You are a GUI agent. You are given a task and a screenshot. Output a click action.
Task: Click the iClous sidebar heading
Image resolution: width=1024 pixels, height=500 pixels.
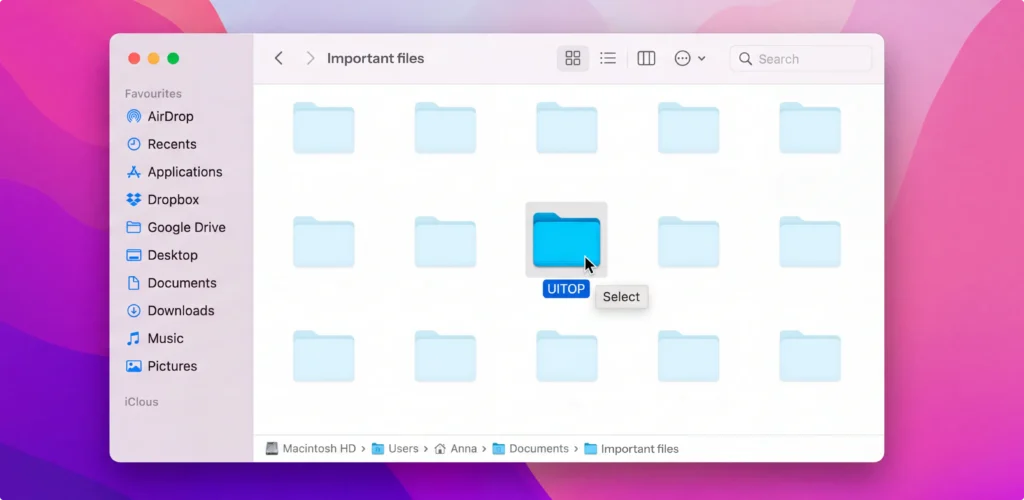click(142, 402)
